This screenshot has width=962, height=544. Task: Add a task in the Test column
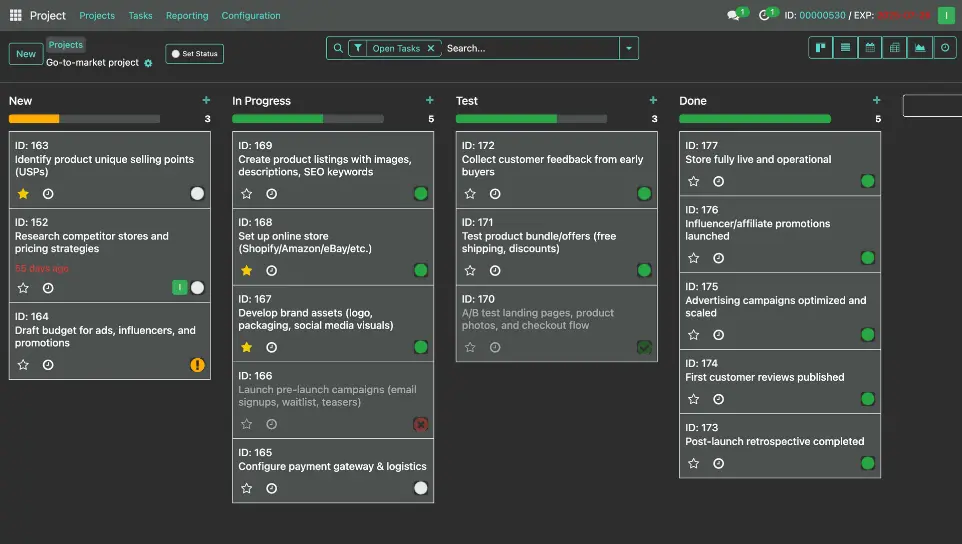point(653,100)
